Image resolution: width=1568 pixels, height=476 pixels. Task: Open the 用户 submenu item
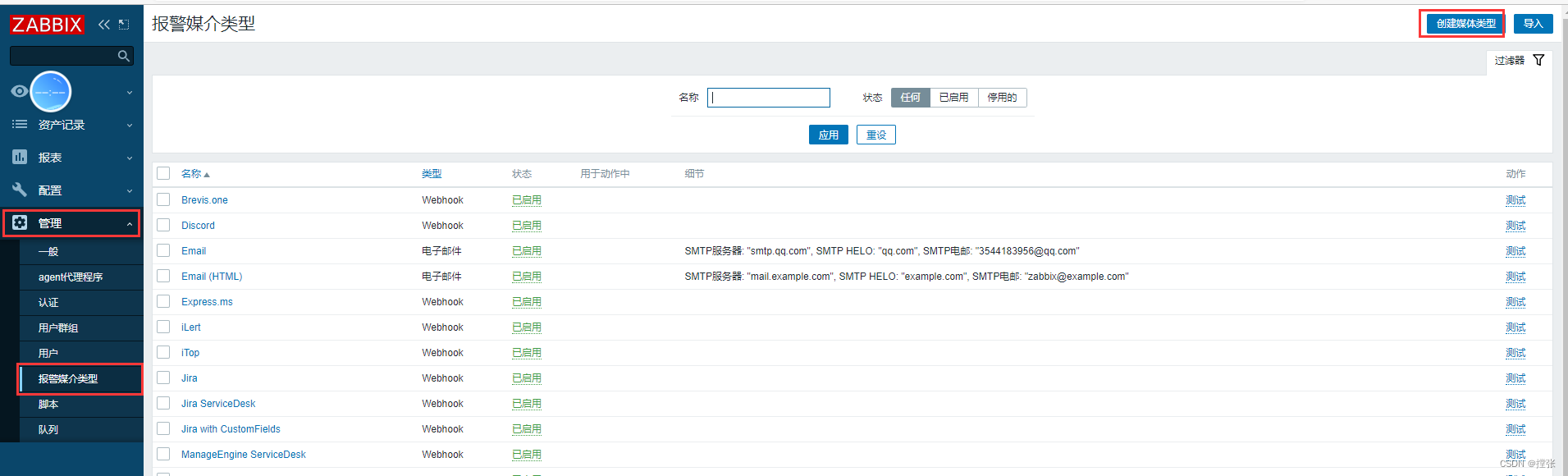coord(81,354)
